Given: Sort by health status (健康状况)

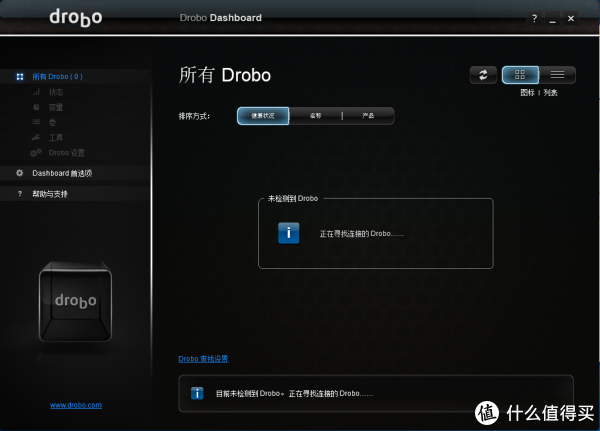Looking at the screenshot, I should (263, 116).
